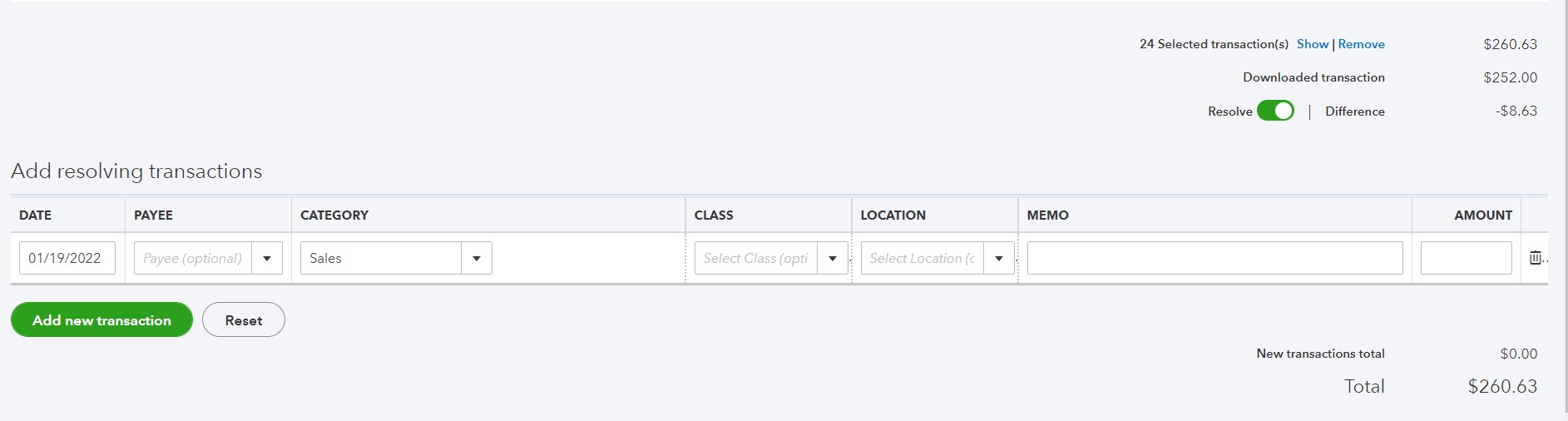Turn off the Resolve toggle switch
The width and height of the screenshot is (1568, 421).
pos(1275,111)
